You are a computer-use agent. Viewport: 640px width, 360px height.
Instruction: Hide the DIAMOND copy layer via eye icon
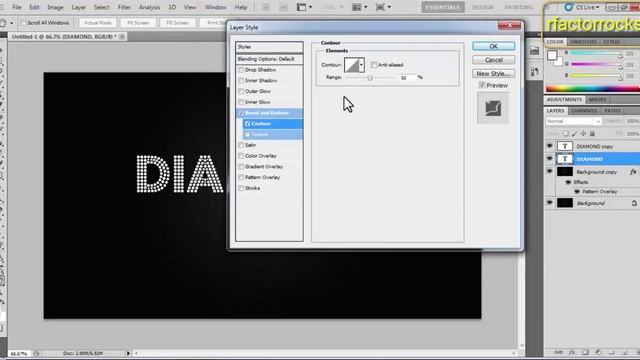(550, 146)
